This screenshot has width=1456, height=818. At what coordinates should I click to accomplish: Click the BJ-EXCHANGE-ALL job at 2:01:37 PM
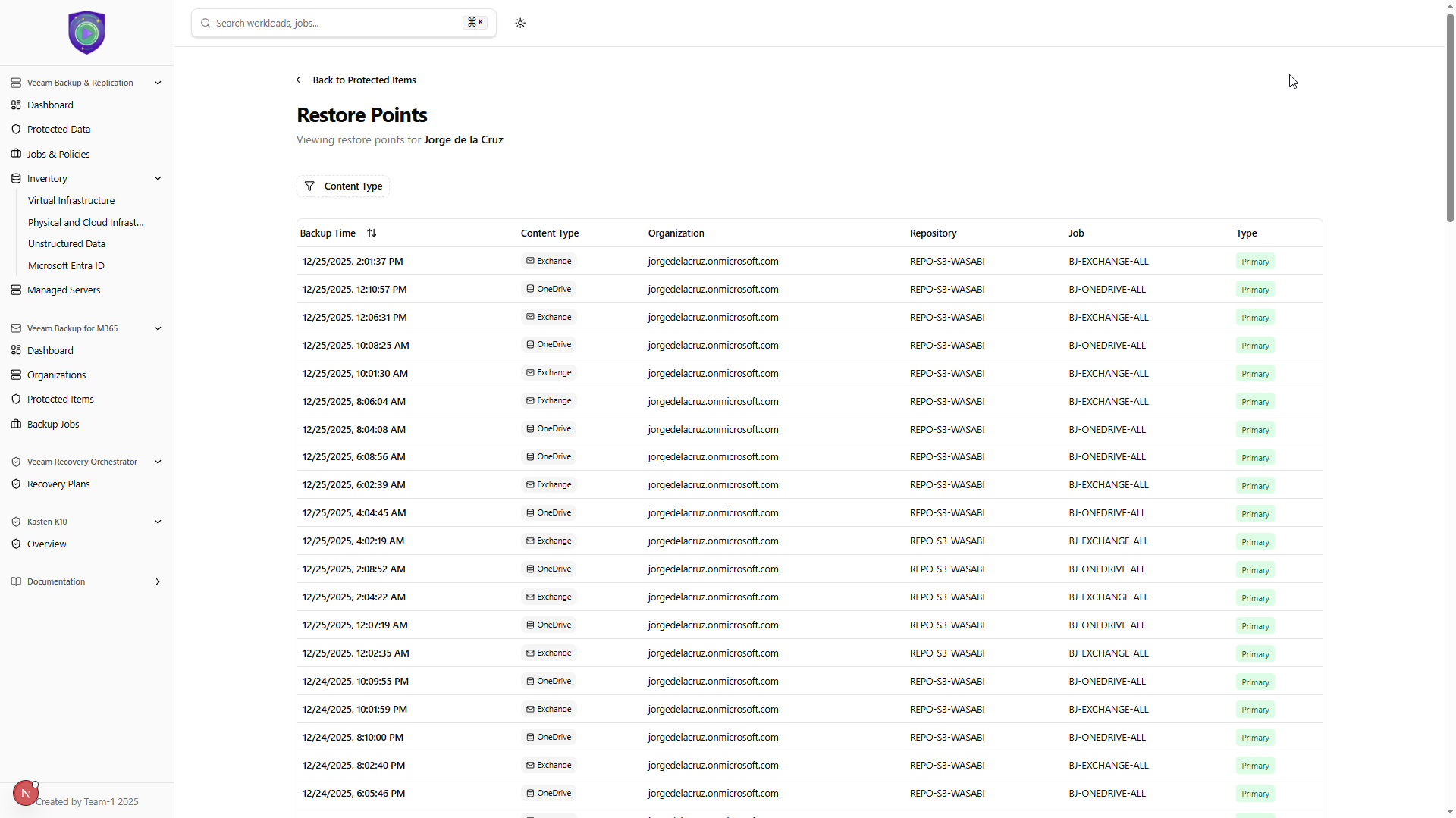tap(1108, 262)
